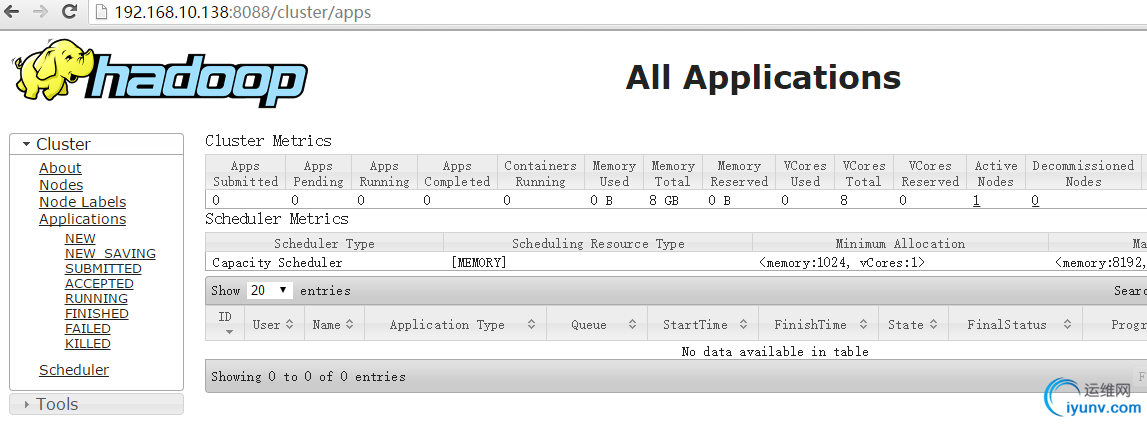
Task: Collapse the Cluster sidebar section
Action: coord(96,144)
